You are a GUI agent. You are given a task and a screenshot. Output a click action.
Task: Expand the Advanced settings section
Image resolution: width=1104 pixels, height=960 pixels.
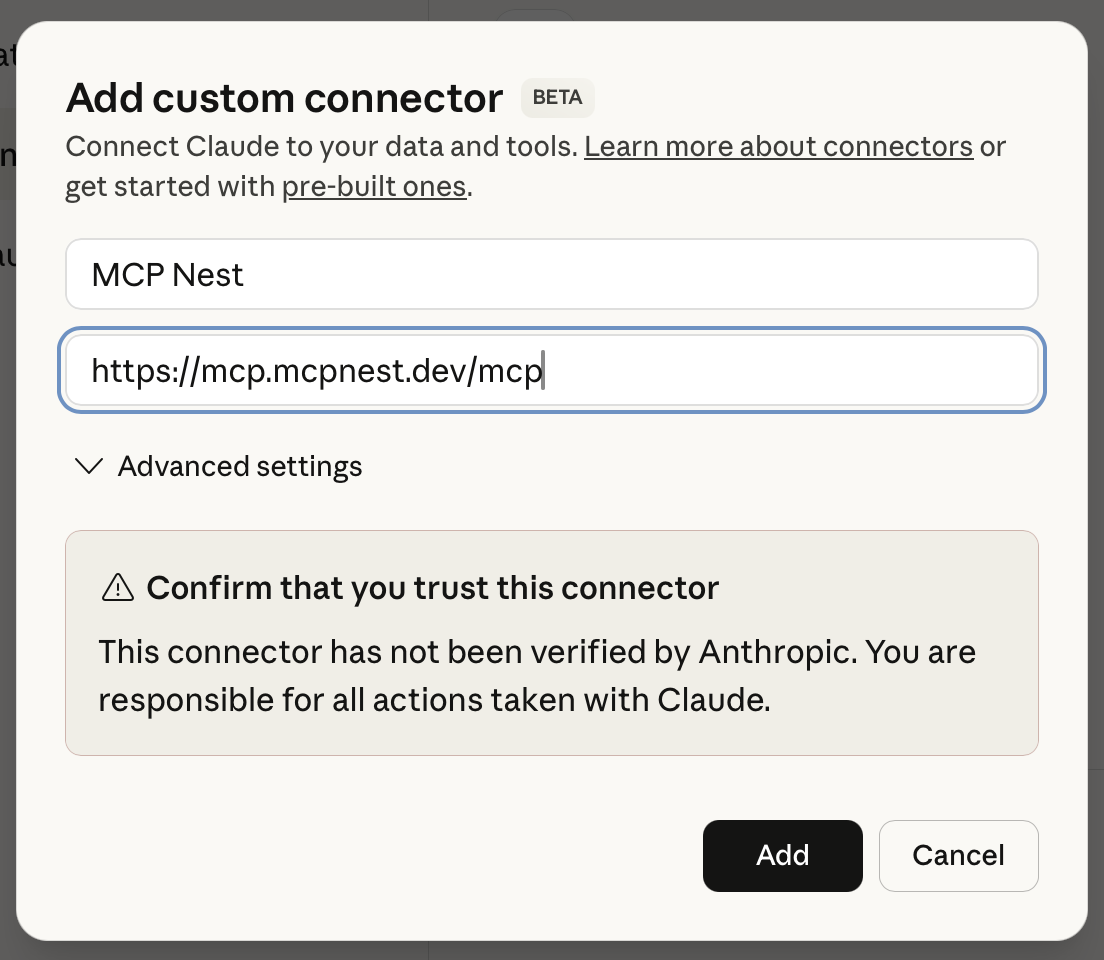coord(240,465)
